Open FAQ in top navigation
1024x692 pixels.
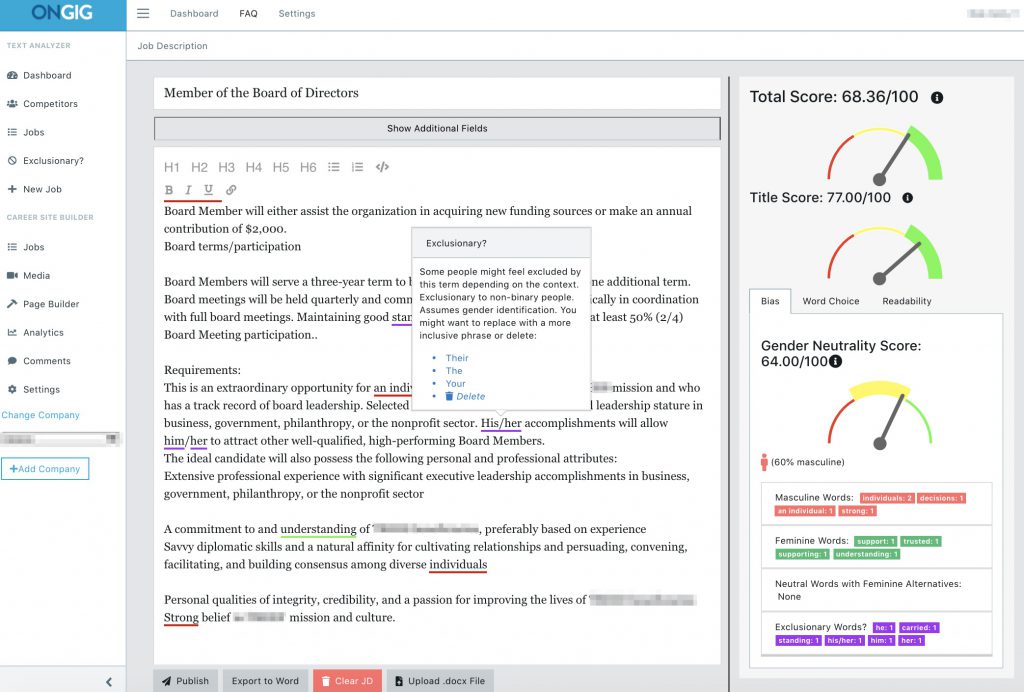(248, 14)
